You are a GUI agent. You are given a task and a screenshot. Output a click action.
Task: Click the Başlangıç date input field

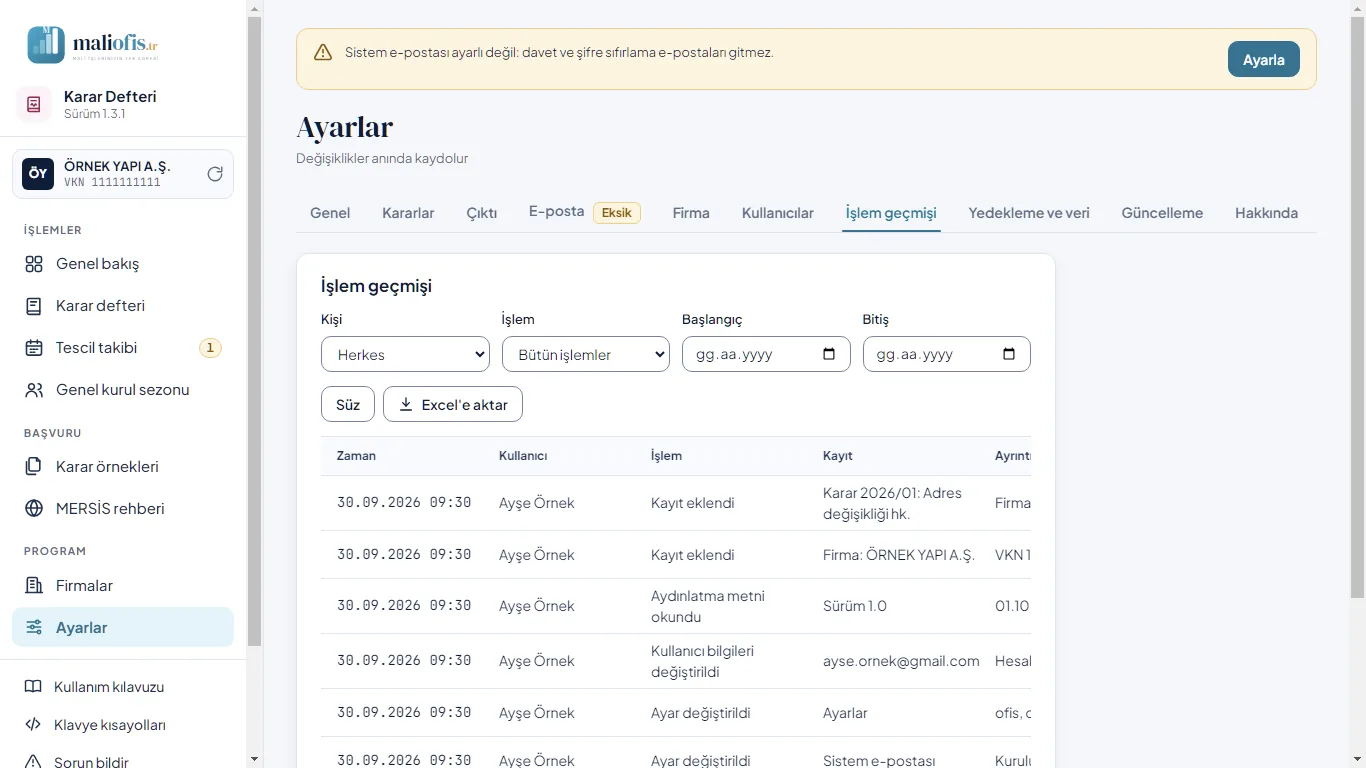pos(766,354)
